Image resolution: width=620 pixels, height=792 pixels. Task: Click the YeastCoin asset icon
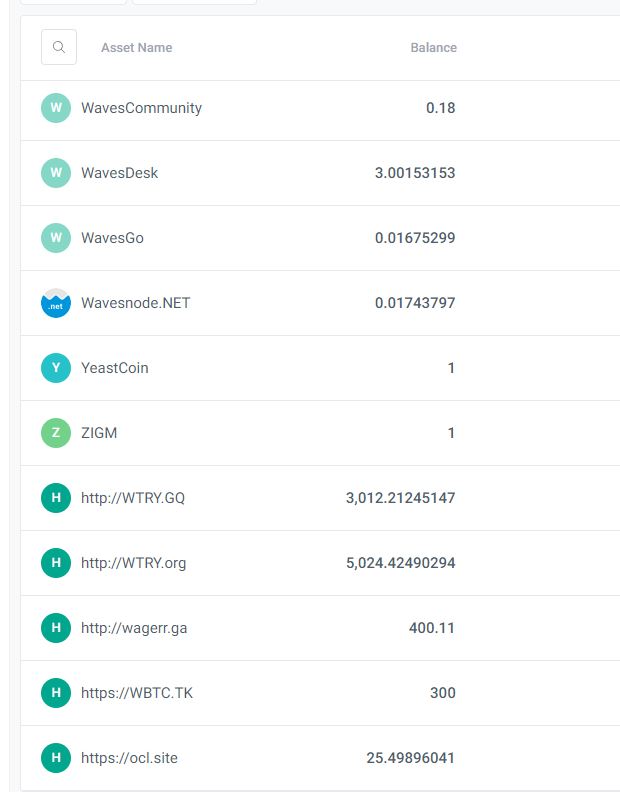[56, 368]
